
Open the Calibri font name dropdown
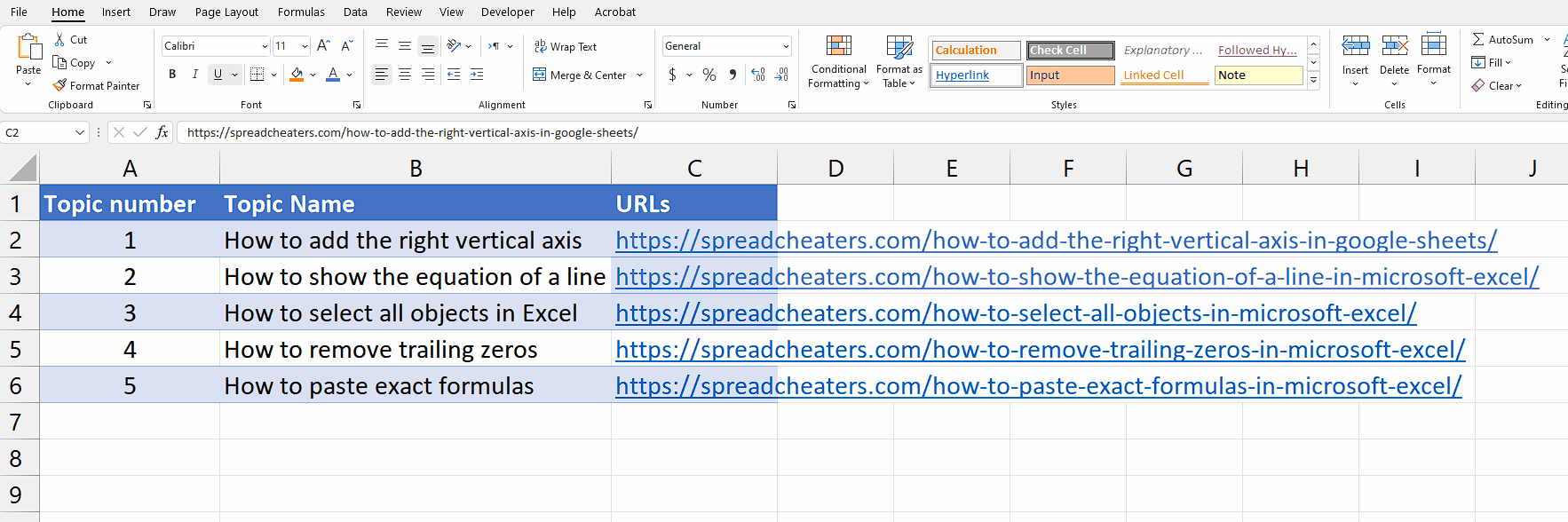(x=265, y=46)
